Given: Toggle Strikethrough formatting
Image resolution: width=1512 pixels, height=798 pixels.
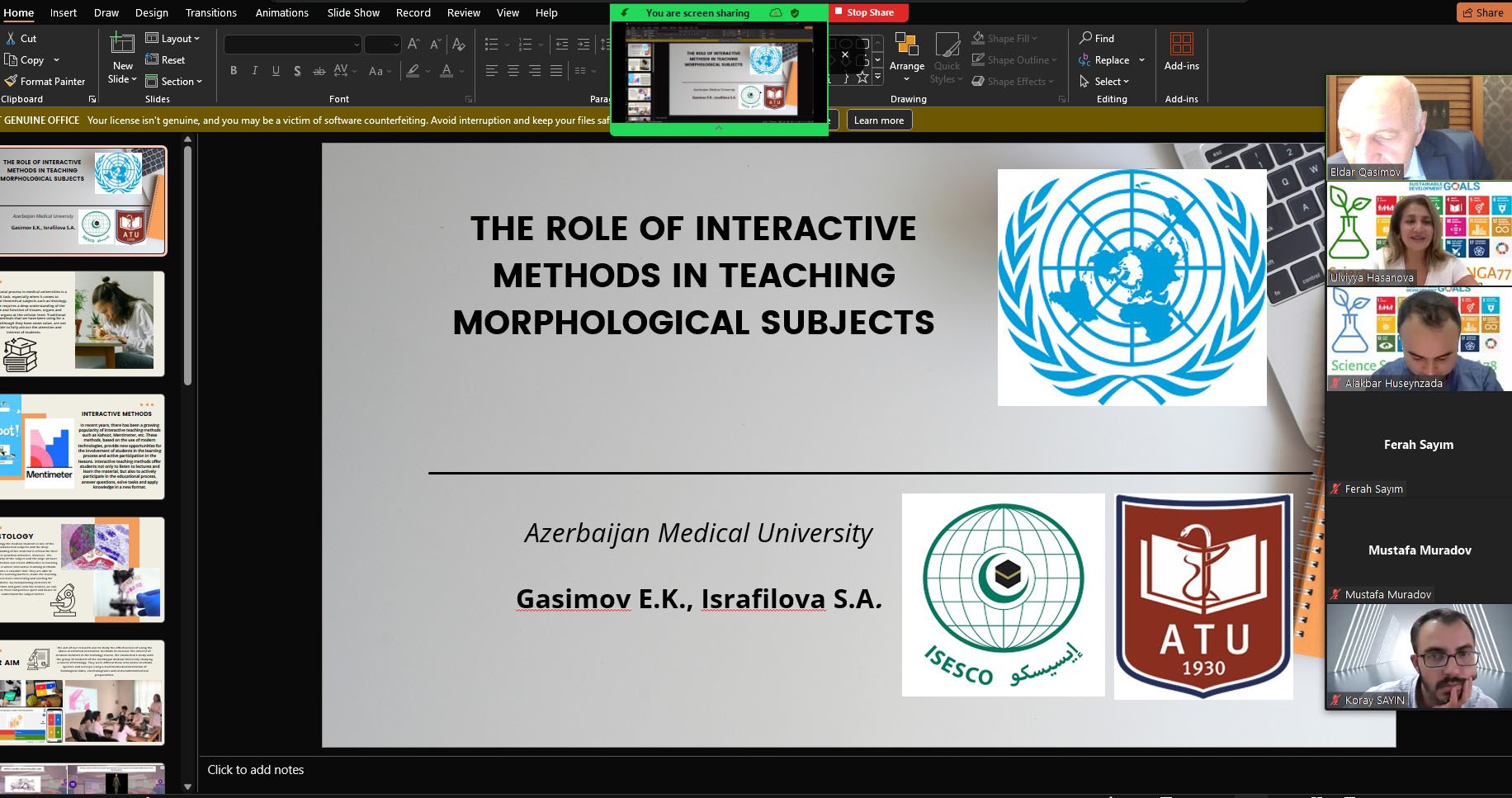Looking at the screenshot, I should pyautogui.click(x=319, y=71).
